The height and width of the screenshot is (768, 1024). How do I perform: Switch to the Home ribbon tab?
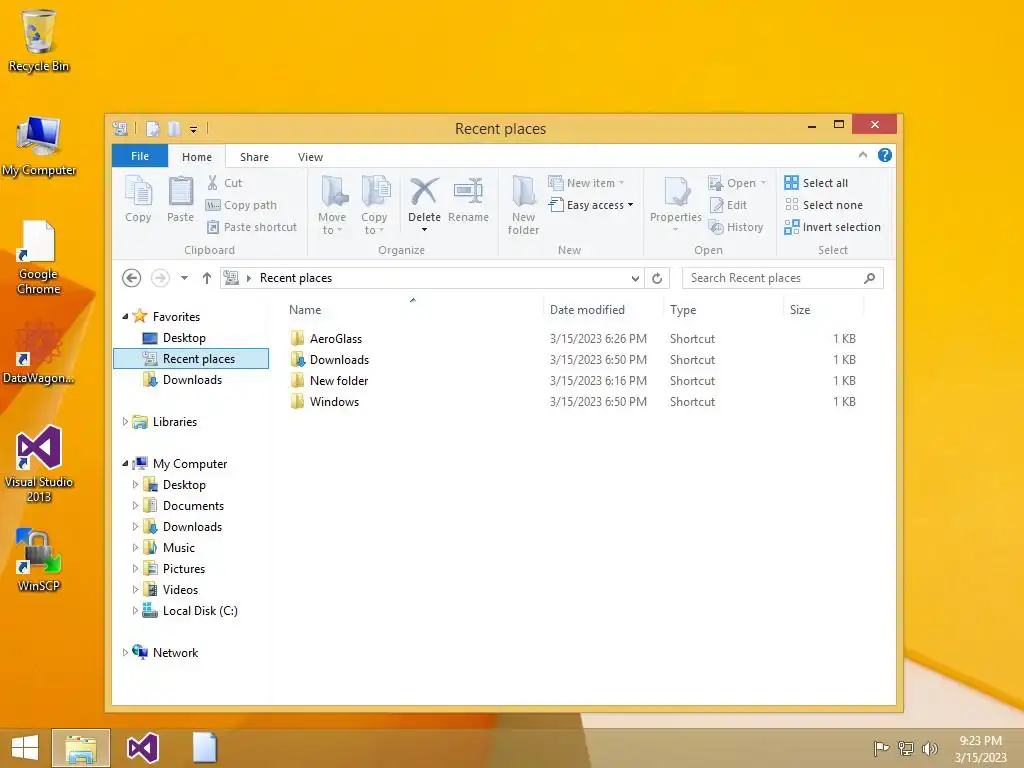click(197, 157)
